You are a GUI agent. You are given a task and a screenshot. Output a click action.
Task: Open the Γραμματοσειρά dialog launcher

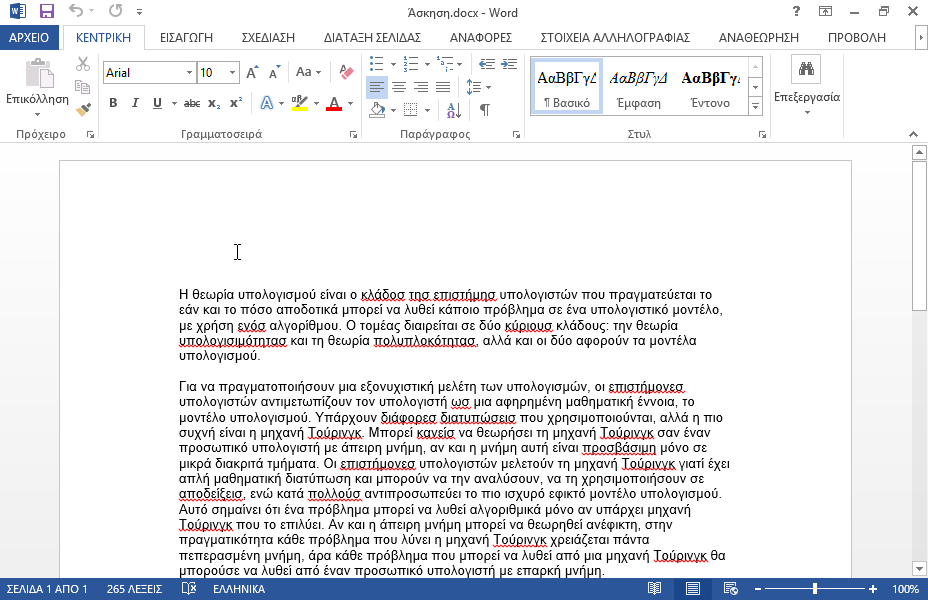click(x=353, y=135)
